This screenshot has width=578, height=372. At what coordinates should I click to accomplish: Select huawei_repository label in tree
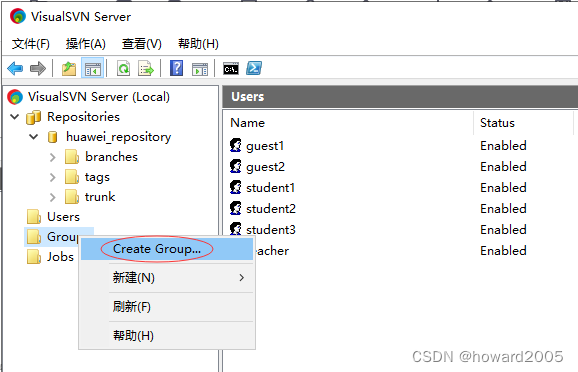(118, 137)
